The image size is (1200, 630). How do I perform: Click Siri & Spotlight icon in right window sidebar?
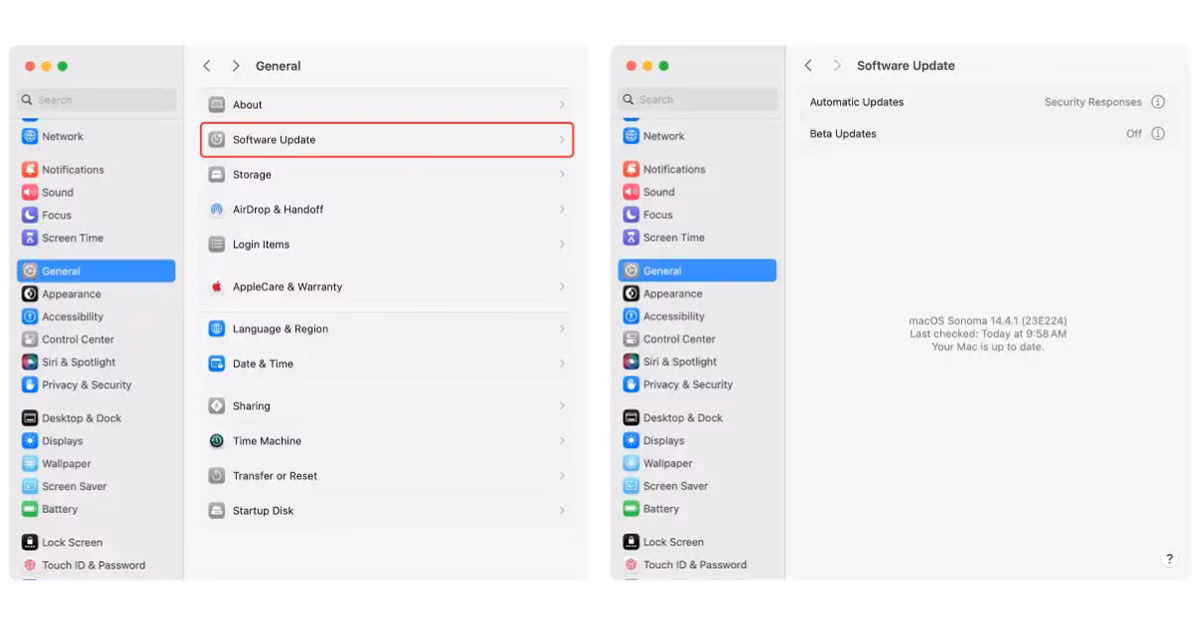(631, 362)
